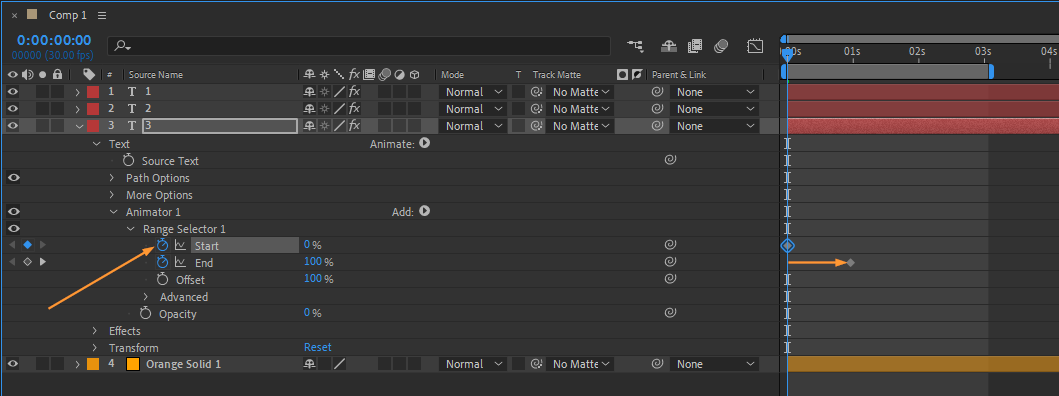Click the Source Text expression pick whip
Viewport: 1059px width, 396px height.
670,160
